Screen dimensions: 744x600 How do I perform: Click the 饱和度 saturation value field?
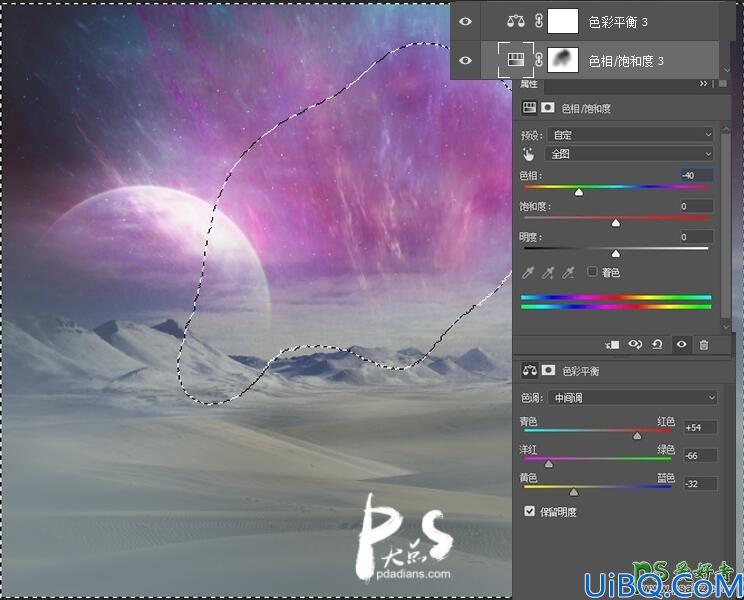pos(697,206)
